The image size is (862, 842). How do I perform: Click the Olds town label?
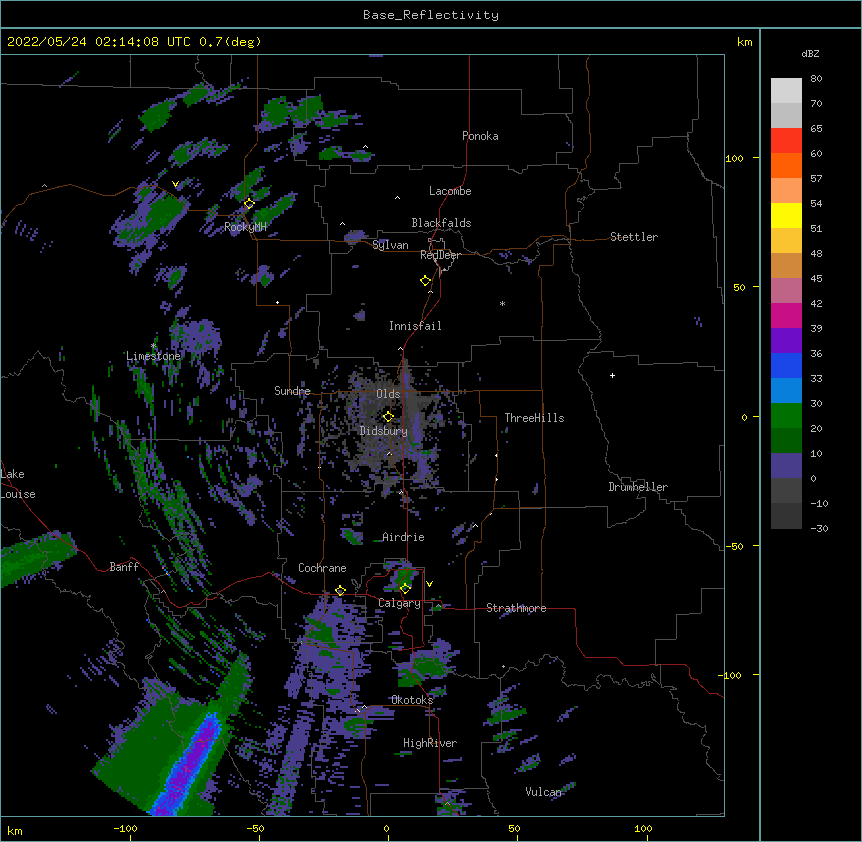(x=388, y=394)
